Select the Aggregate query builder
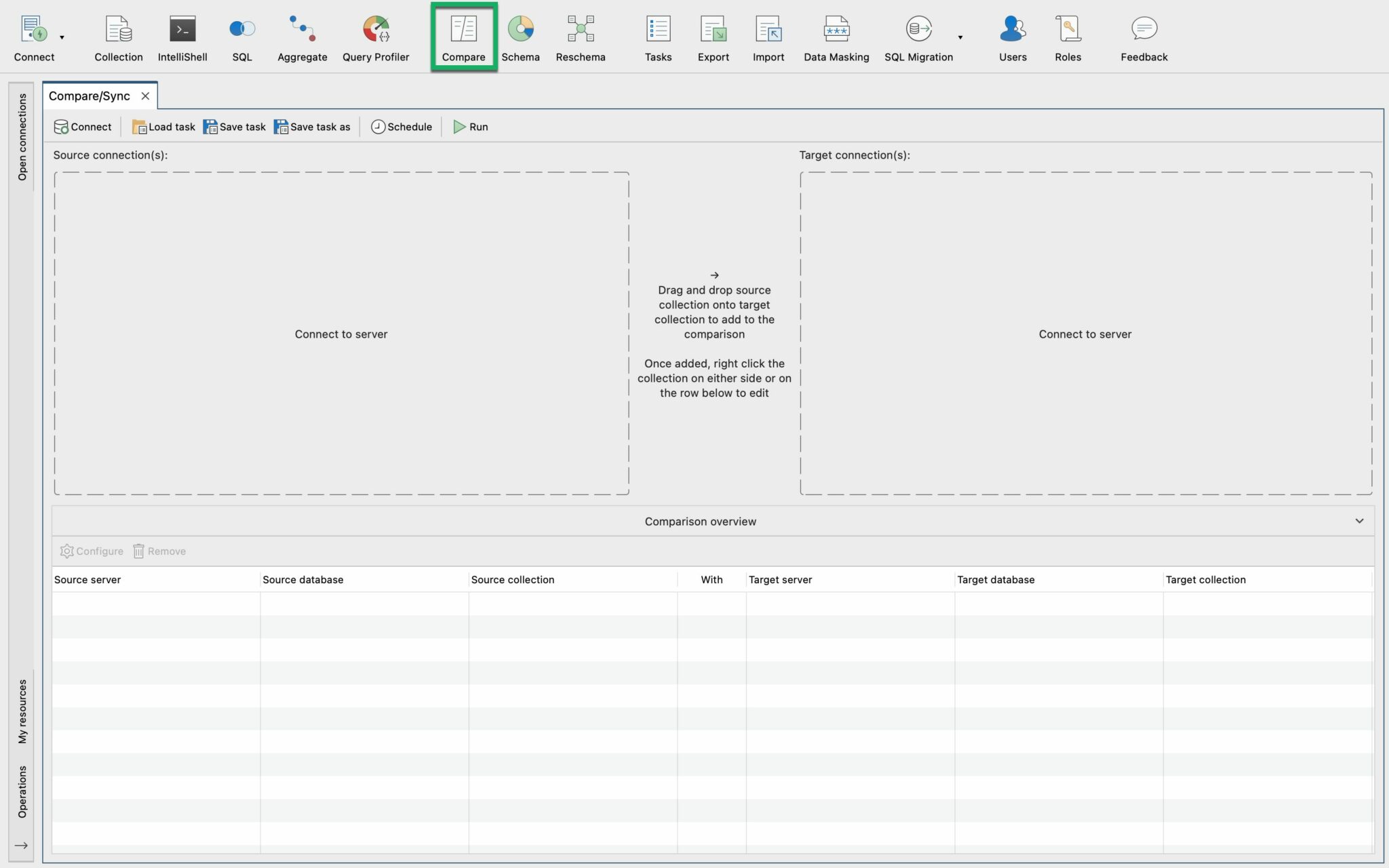 tap(301, 37)
